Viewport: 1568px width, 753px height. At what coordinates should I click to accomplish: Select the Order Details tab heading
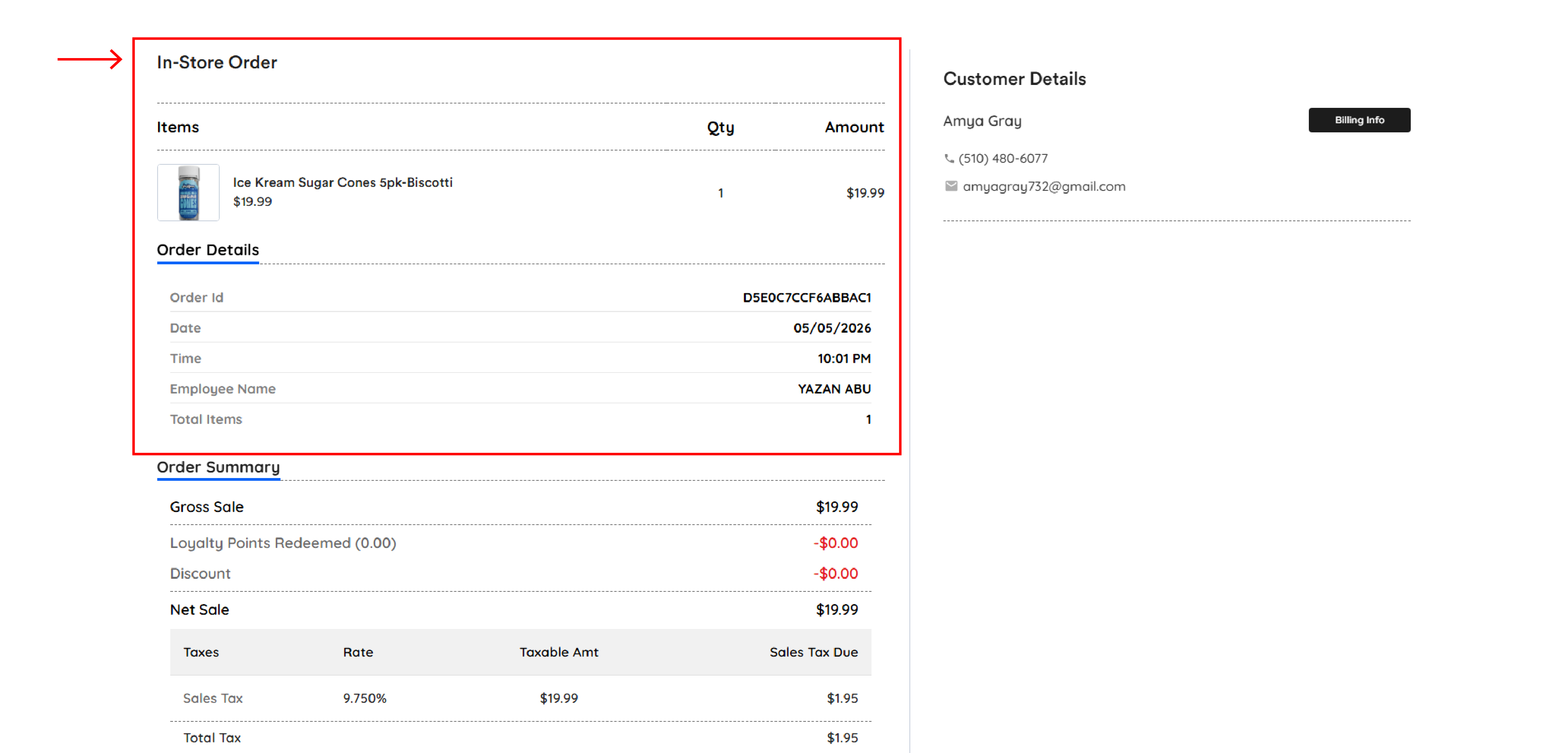point(207,250)
